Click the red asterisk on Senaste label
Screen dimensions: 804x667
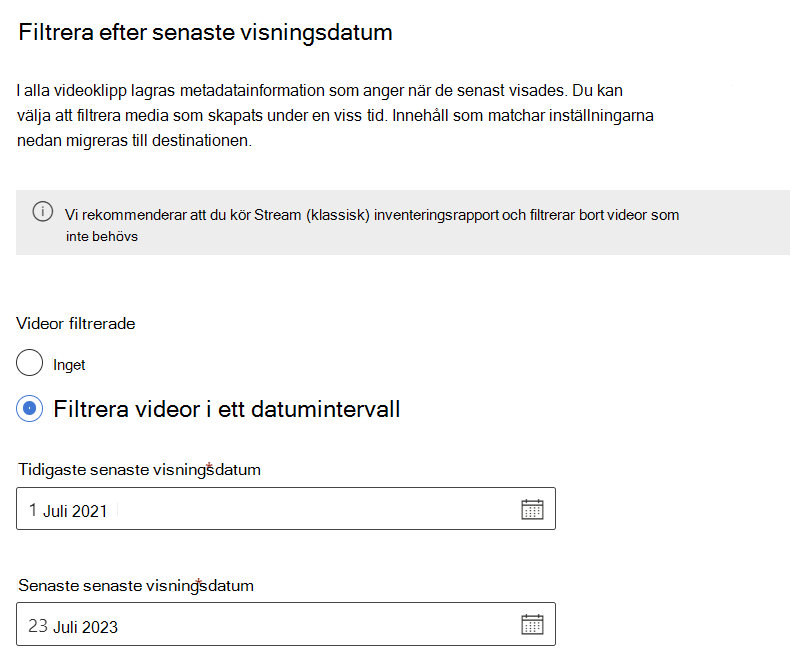(x=199, y=582)
